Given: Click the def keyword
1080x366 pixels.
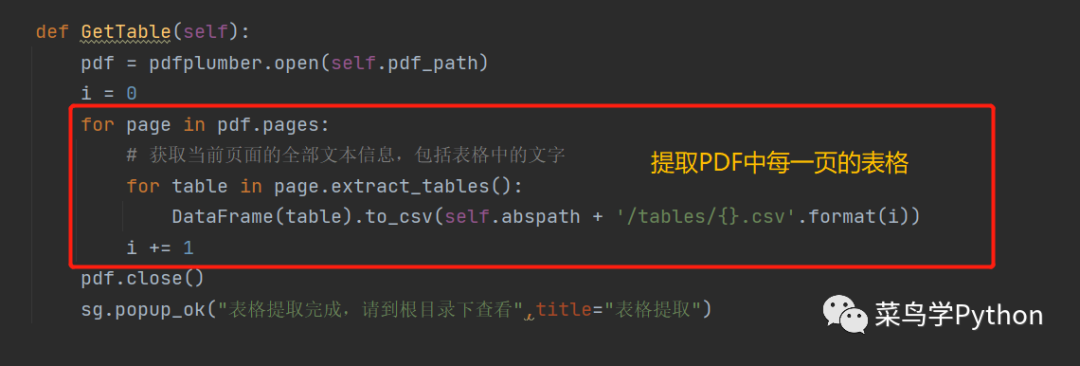Looking at the screenshot, I should click(x=52, y=32).
